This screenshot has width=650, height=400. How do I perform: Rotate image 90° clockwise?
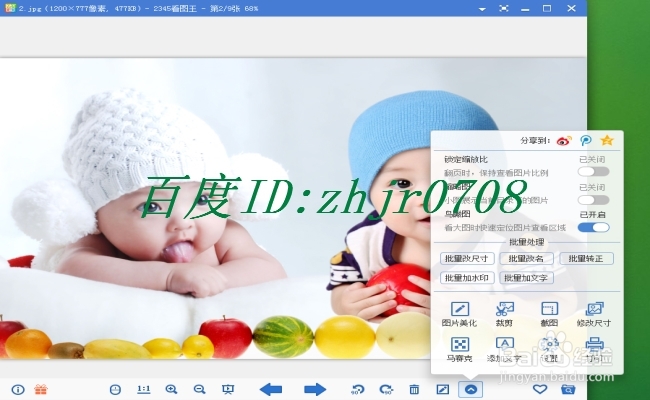(x=386, y=390)
